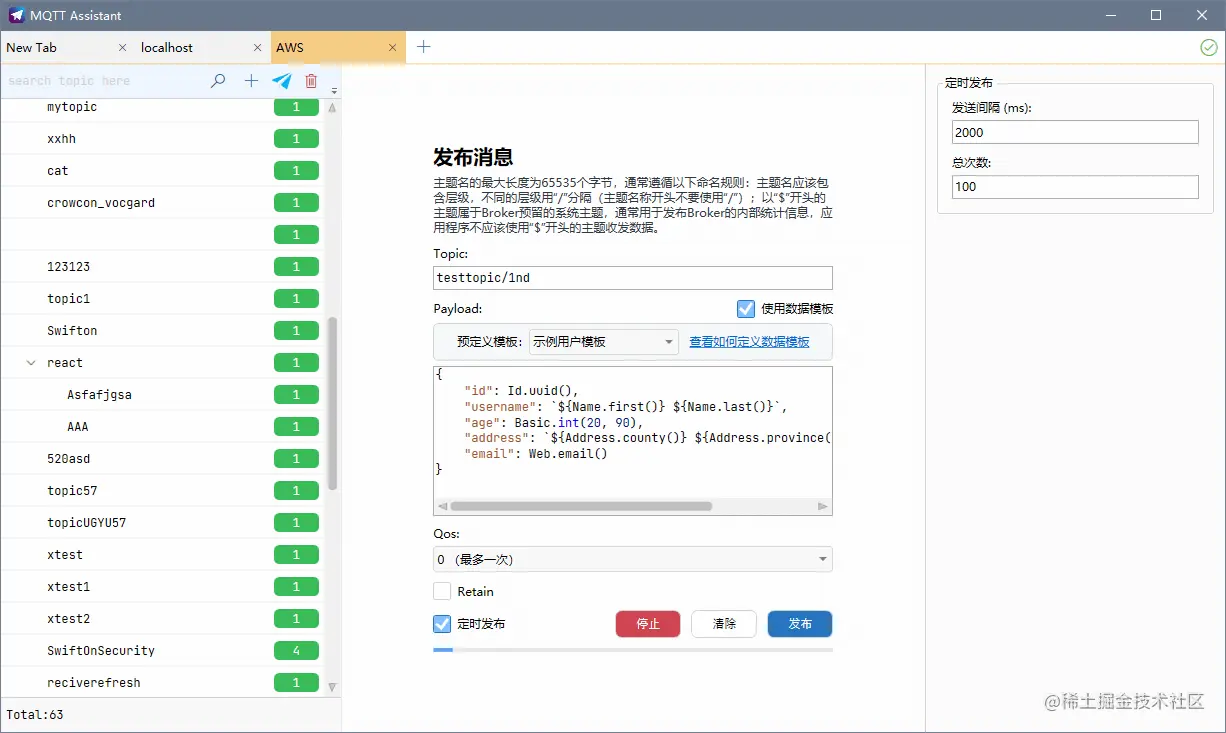This screenshot has height=733, width=1226.
Task: Select the xtest2 topic row
Action: (163, 619)
